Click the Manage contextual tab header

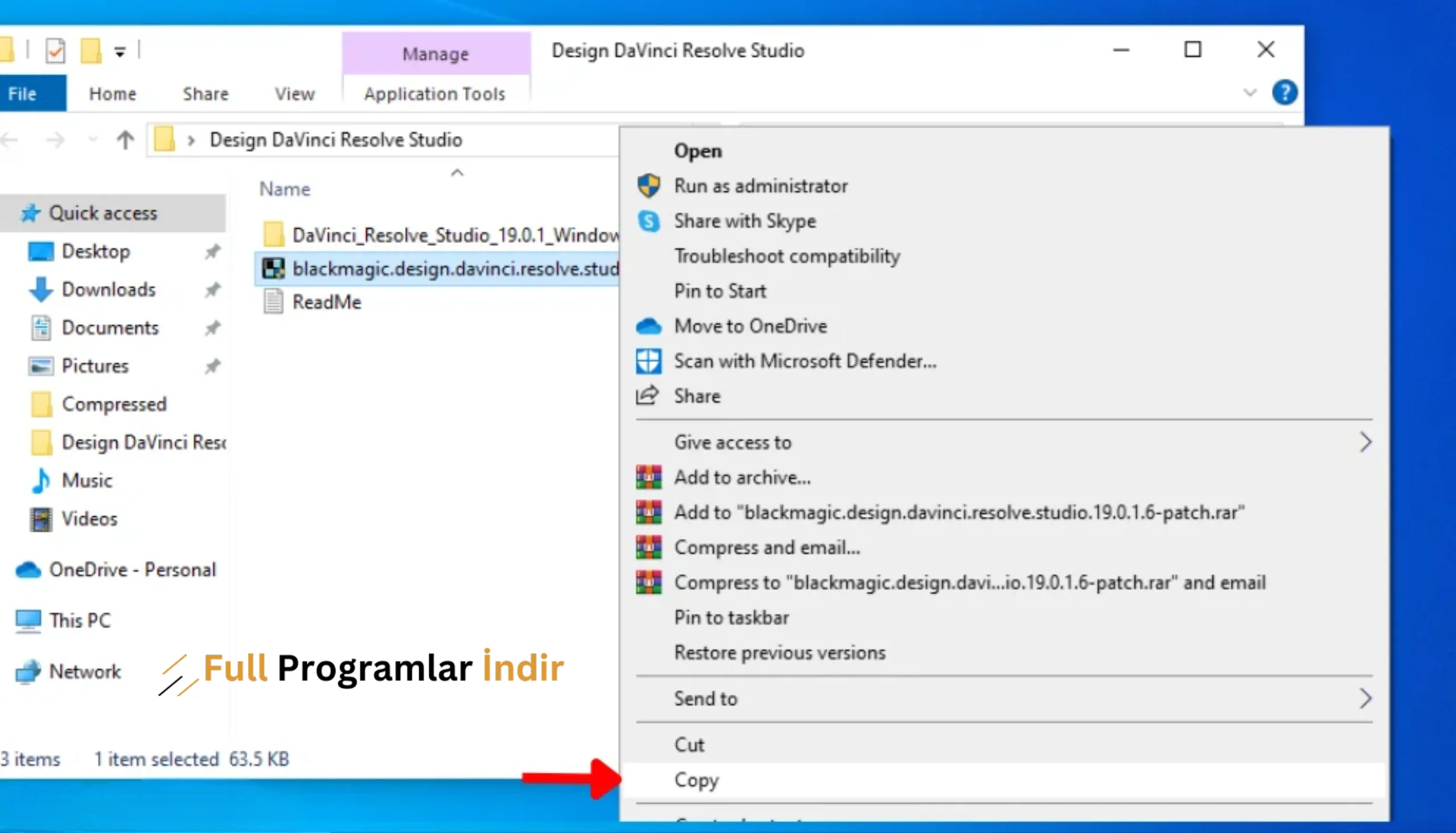[x=436, y=54]
